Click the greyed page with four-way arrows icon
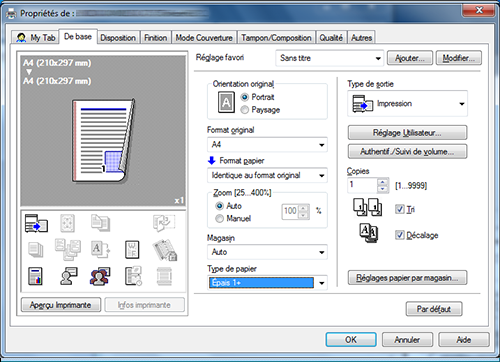The height and width of the screenshot is (362, 500). click(67, 223)
